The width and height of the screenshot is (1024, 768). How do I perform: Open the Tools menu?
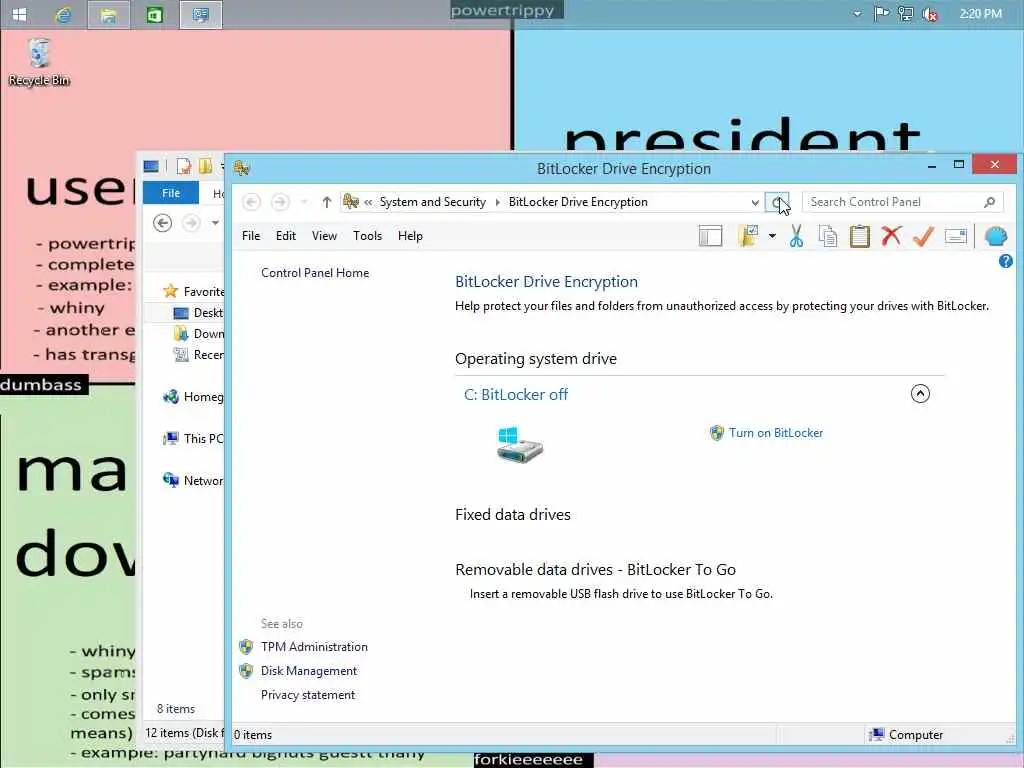(x=367, y=236)
